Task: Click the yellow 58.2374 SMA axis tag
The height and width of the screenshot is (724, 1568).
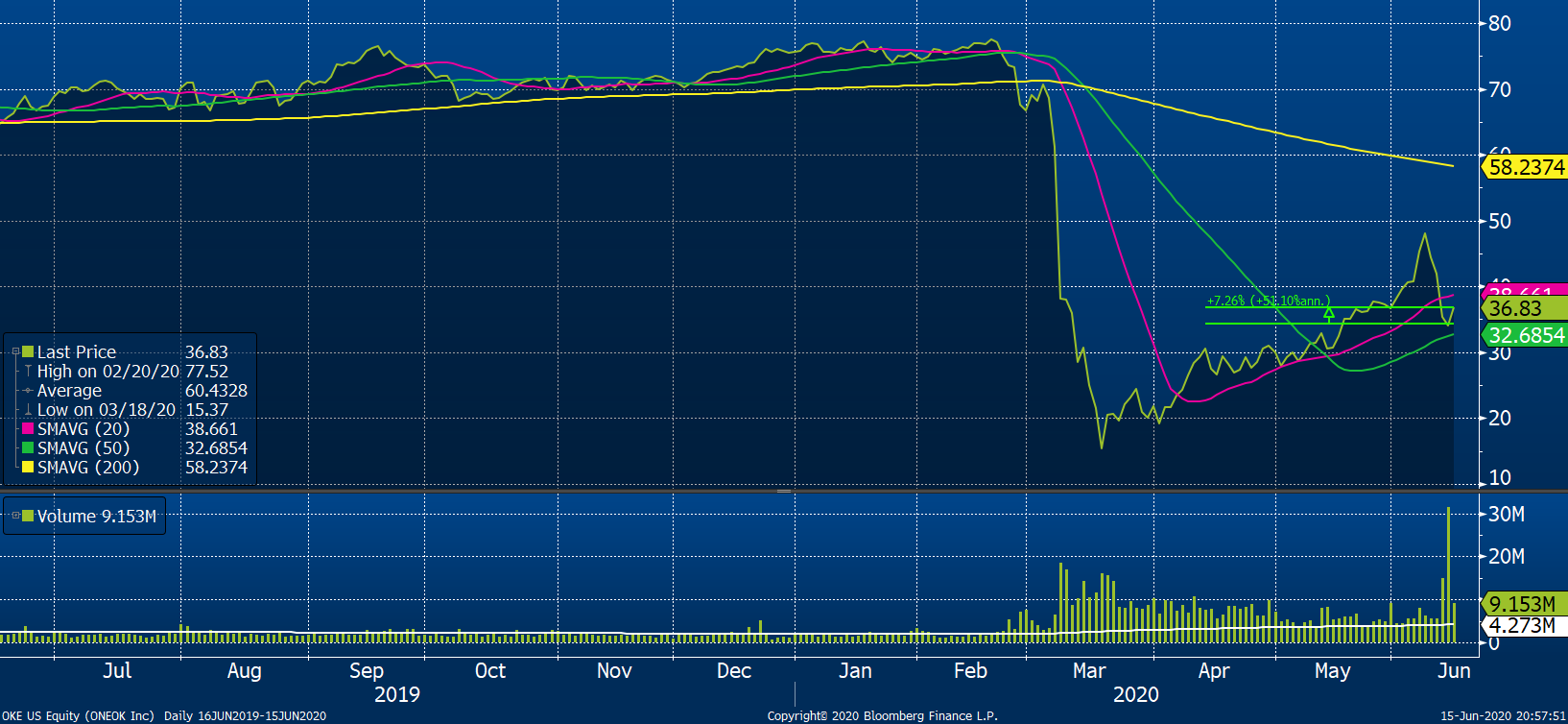Action: (1526, 167)
